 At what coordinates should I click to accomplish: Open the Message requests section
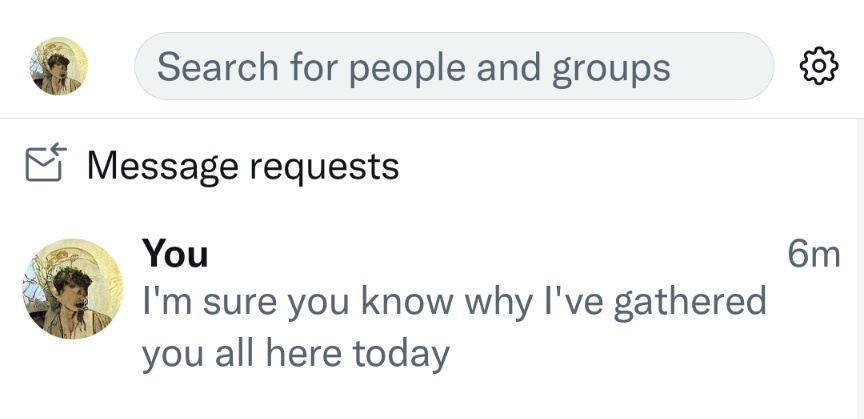click(242, 165)
